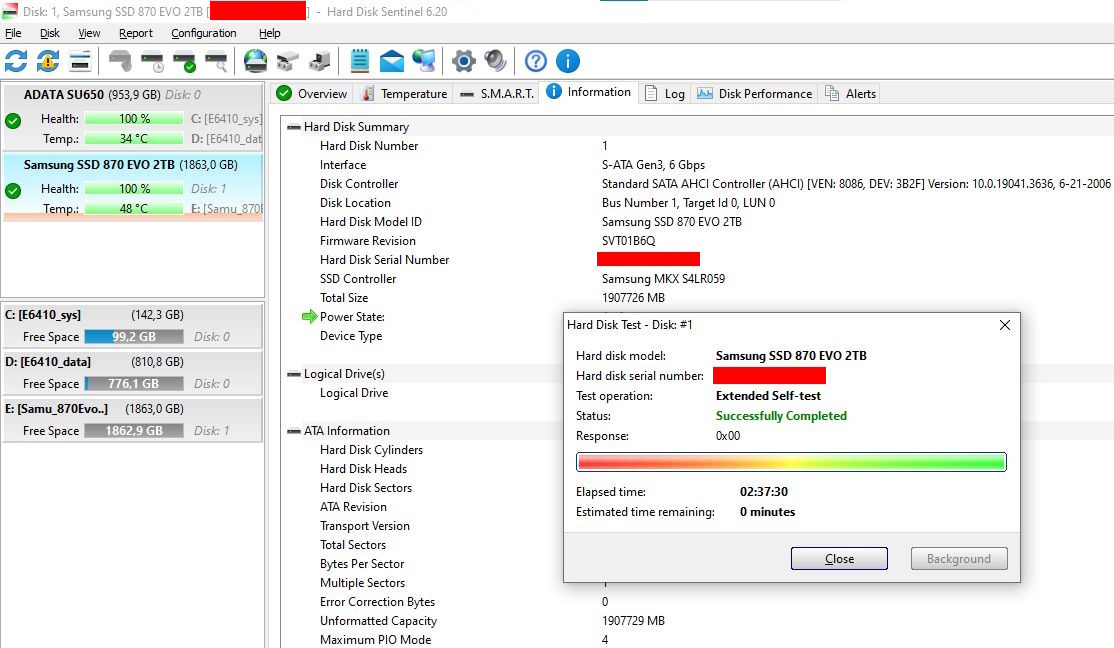Switch to the Temperature tab
The height and width of the screenshot is (648, 1114).
point(405,93)
